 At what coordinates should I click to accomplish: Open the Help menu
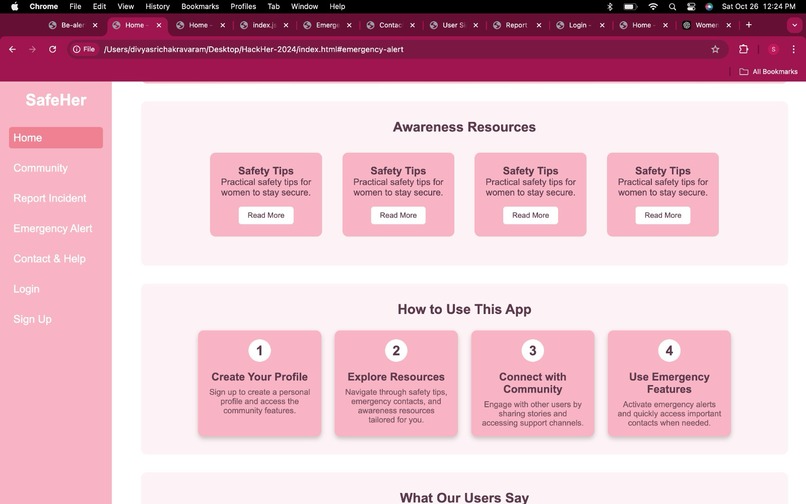[x=337, y=6]
